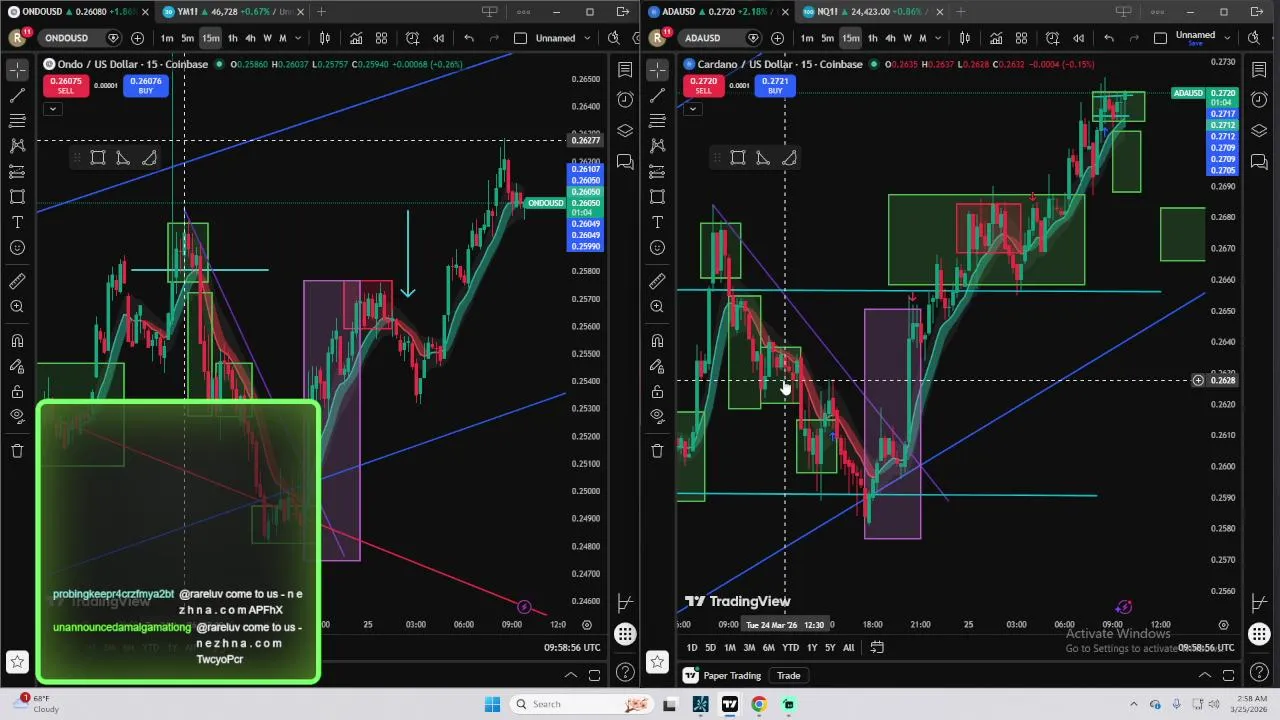Open Unnamed layout dropdown in ONDOUSD toolbar
The image size is (1280, 720).
click(586, 38)
